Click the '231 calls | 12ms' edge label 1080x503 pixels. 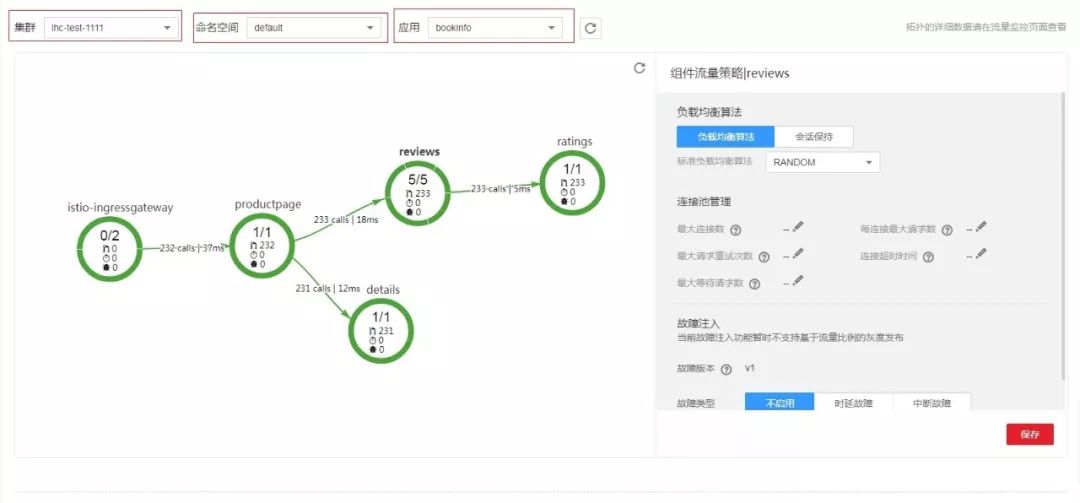[328, 288]
